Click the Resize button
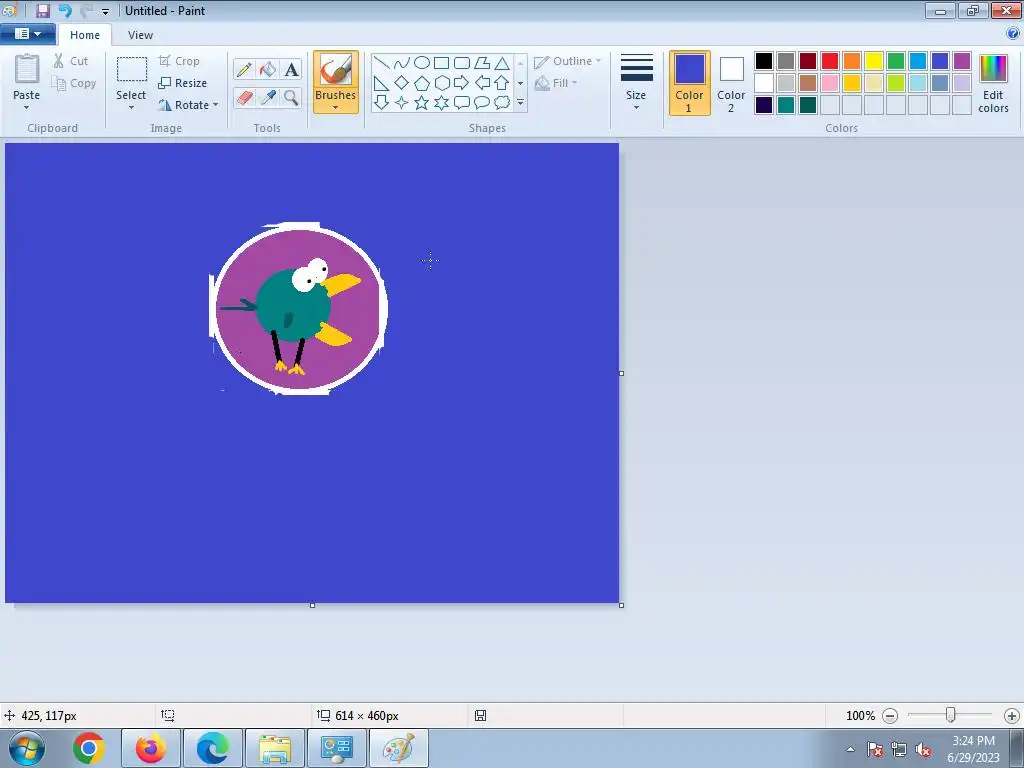Image resolution: width=1024 pixels, height=768 pixels. coord(183,83)
